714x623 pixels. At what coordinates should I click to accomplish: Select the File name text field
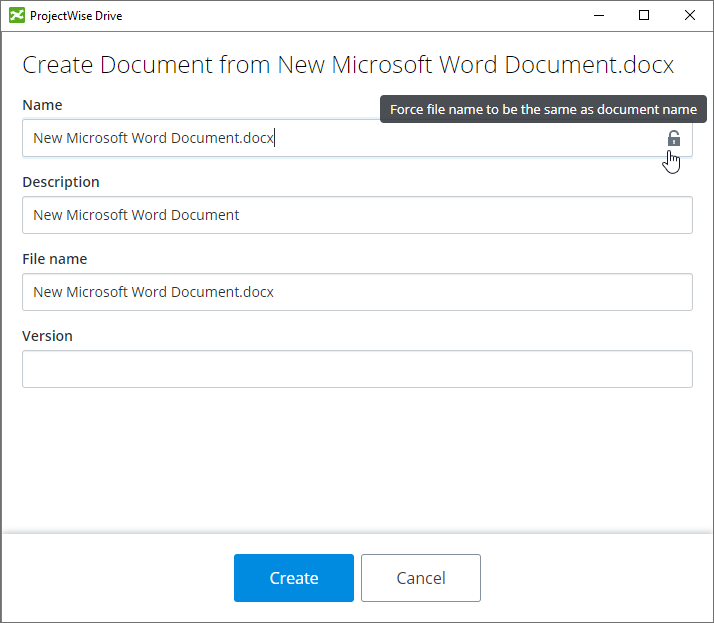[357, 292]
